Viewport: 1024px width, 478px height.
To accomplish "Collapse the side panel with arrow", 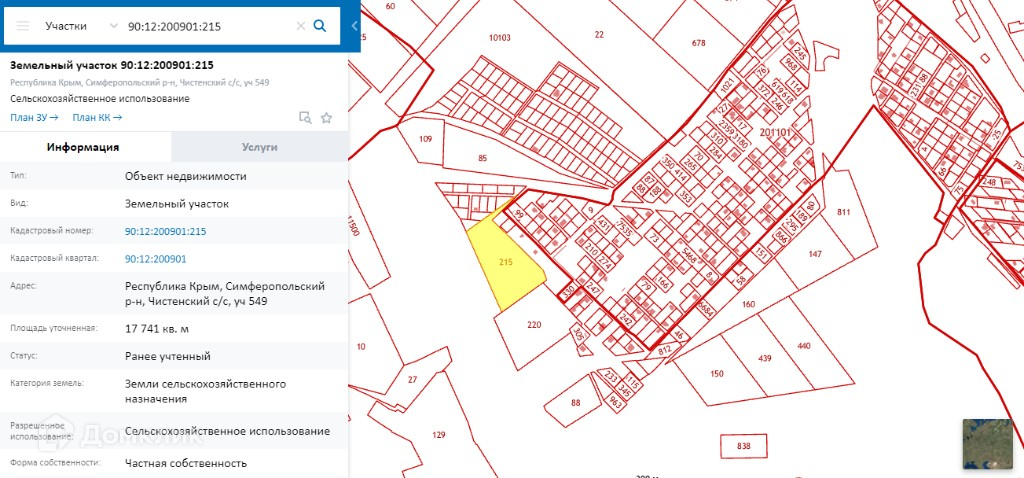I will coord(354,26).
